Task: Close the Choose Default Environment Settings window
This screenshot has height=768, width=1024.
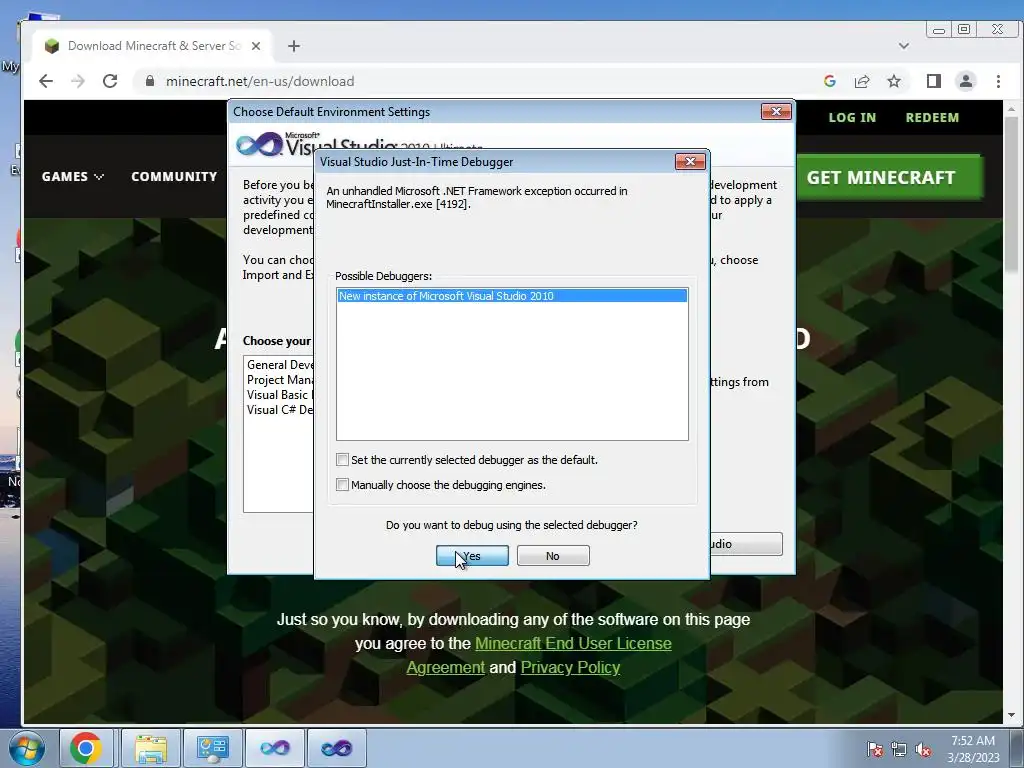Action: [776, 112]
